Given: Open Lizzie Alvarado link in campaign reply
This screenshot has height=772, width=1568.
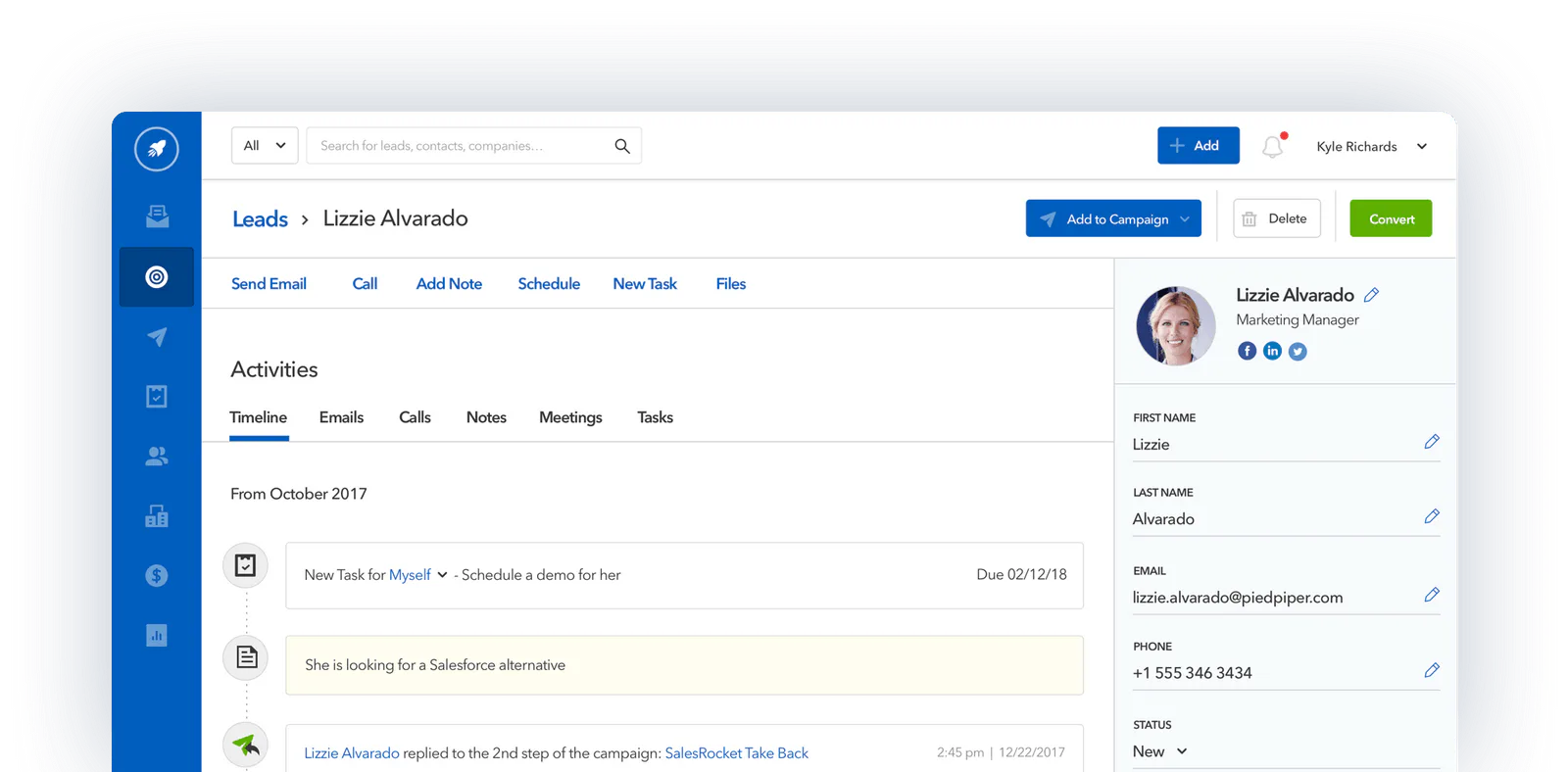Looking at the screenshot, I should 352,753.
